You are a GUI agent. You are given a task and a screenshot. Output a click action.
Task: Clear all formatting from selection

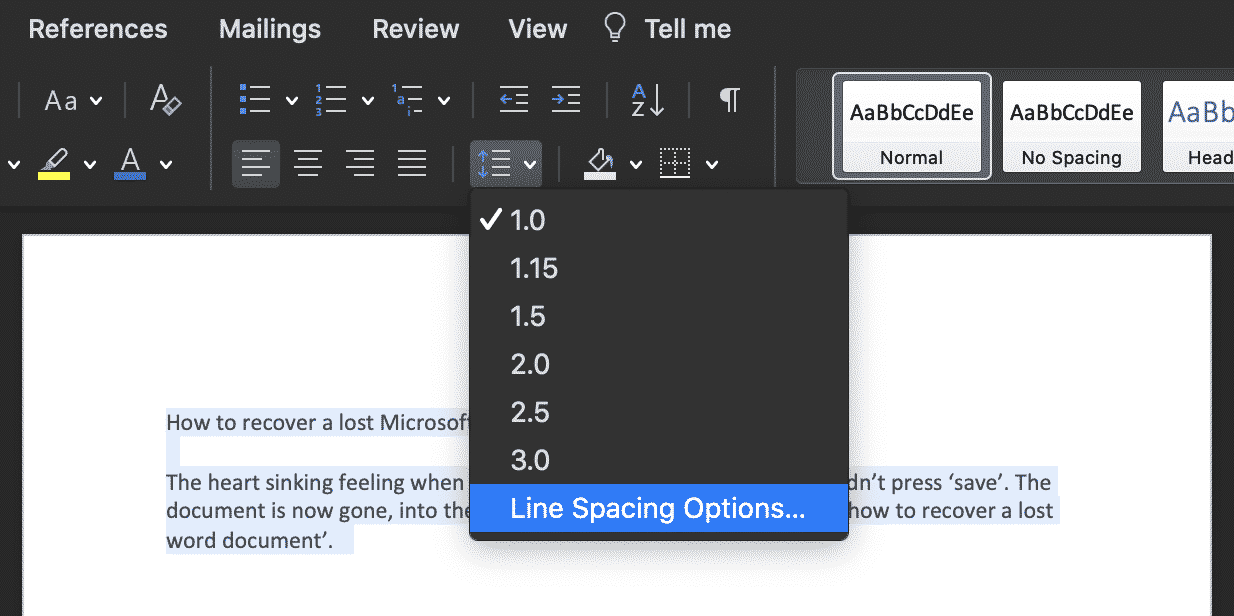pos(163,100)
